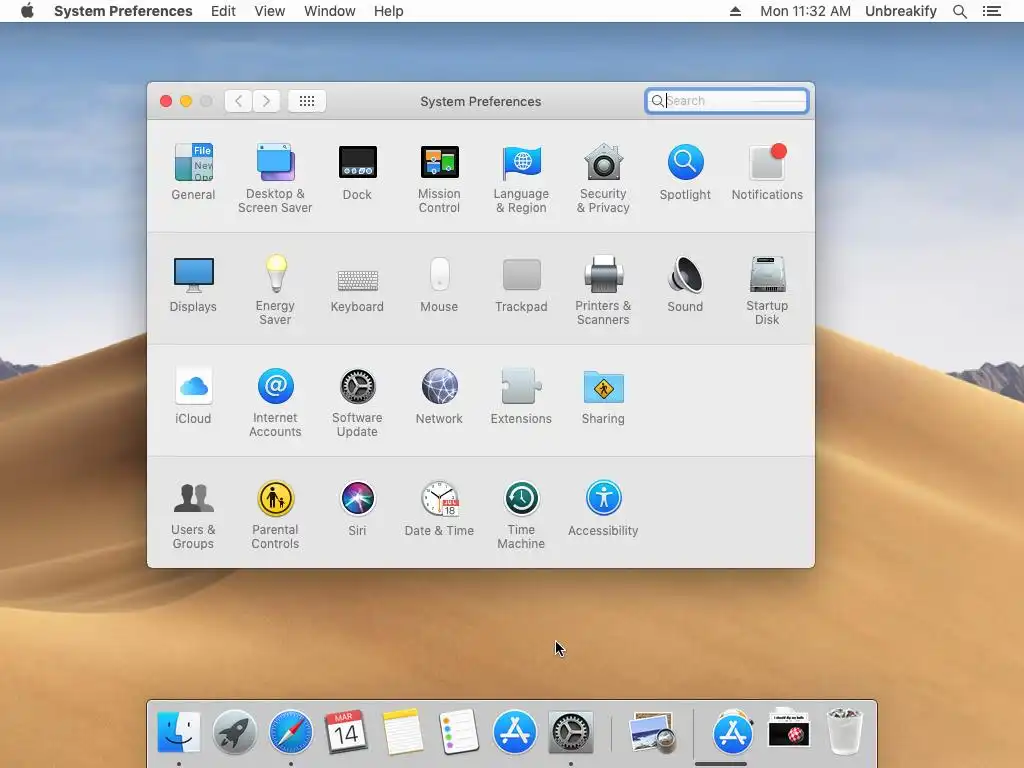This screenshot has height=768, width=1024.
Task: Open the View menu
Action: tap(270, 11)
